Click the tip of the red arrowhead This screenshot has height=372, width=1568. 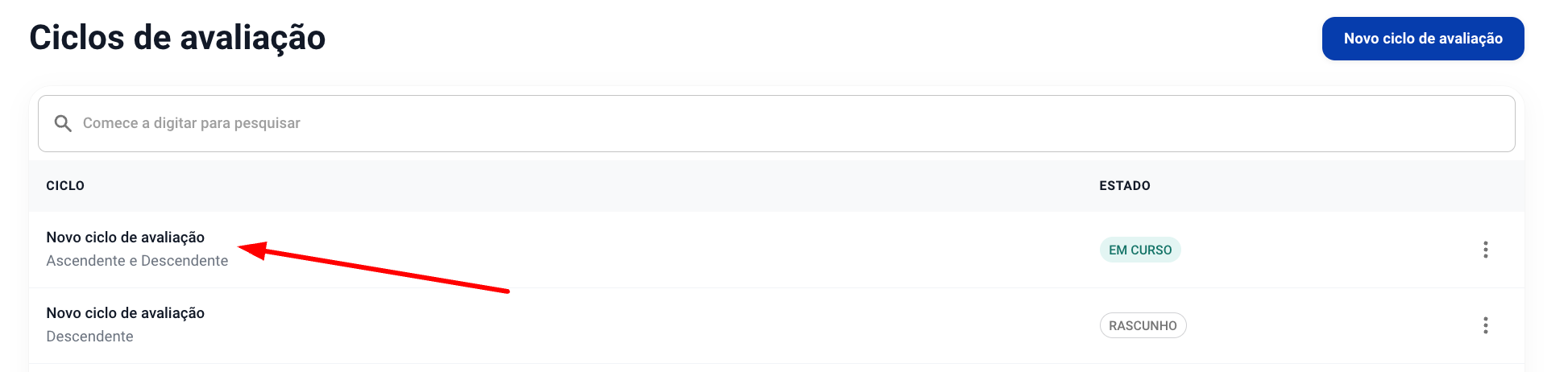click(x=241, y=248)
